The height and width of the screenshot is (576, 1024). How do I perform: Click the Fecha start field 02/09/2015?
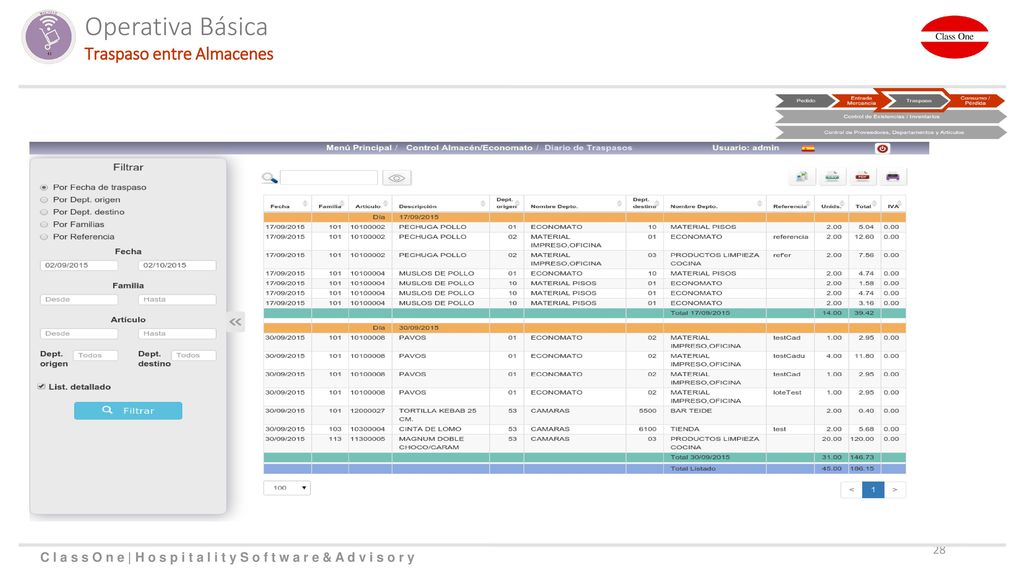pyautogui.click(x=79, y=265)
